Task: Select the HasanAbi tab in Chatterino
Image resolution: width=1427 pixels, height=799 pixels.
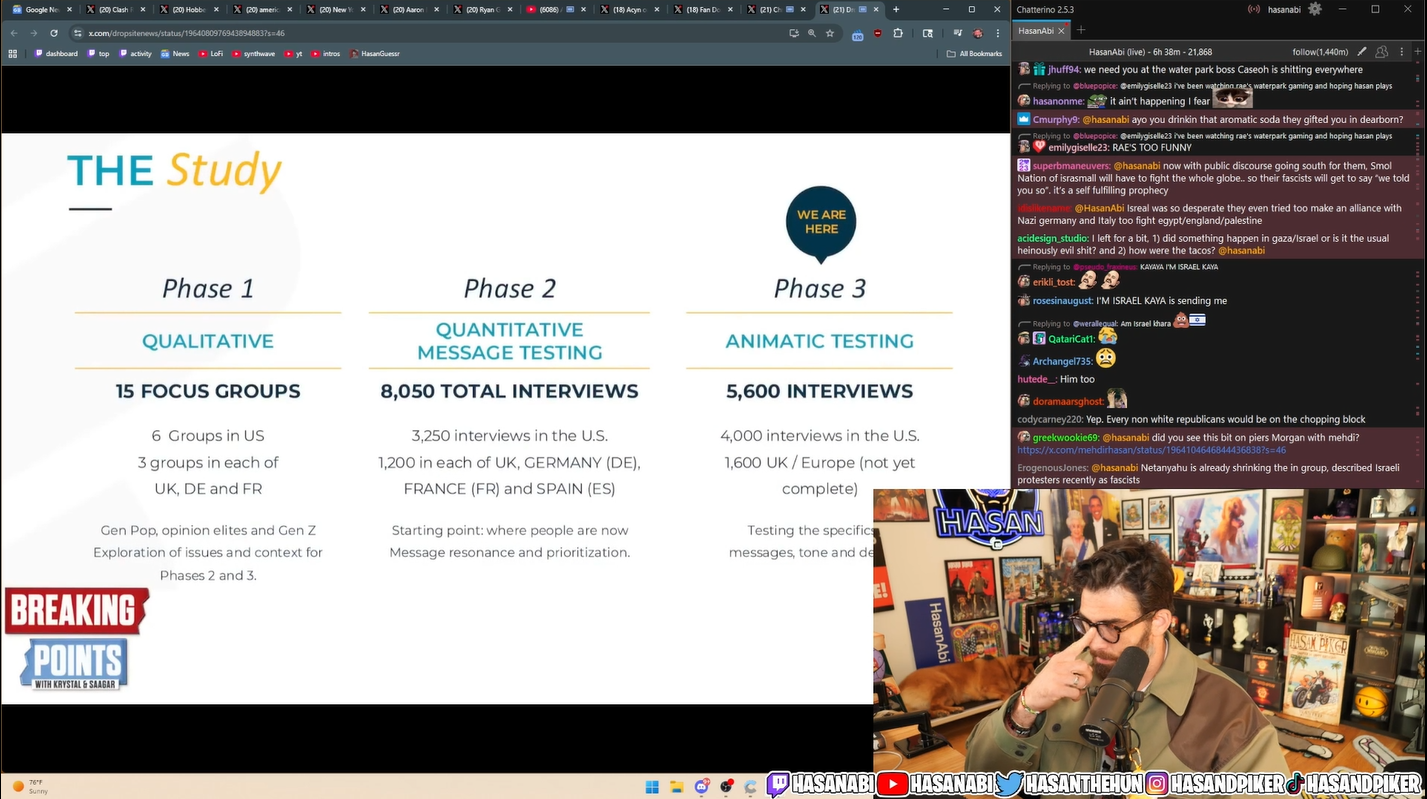Action: tap(1035, 31)
